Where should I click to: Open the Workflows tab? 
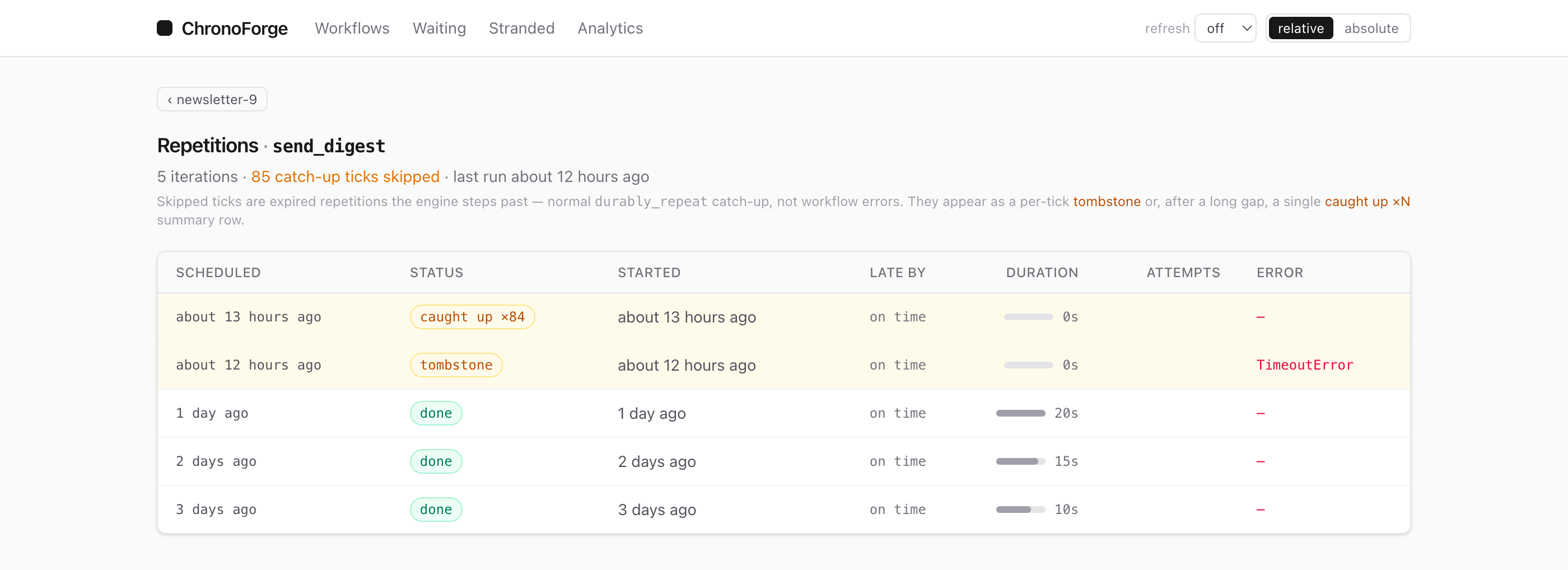coord(352,28)
